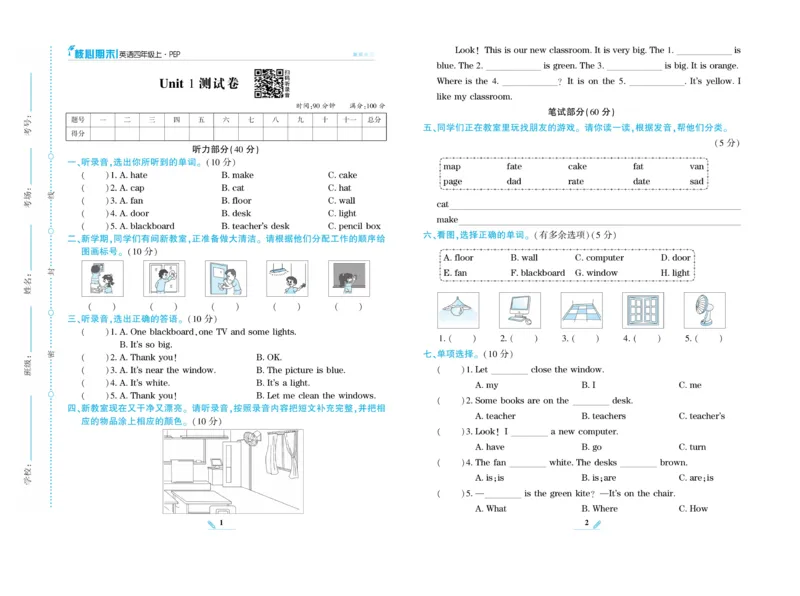Select the floor grid picture in question 3
The image size is (800, 596).
click(581, 310)
